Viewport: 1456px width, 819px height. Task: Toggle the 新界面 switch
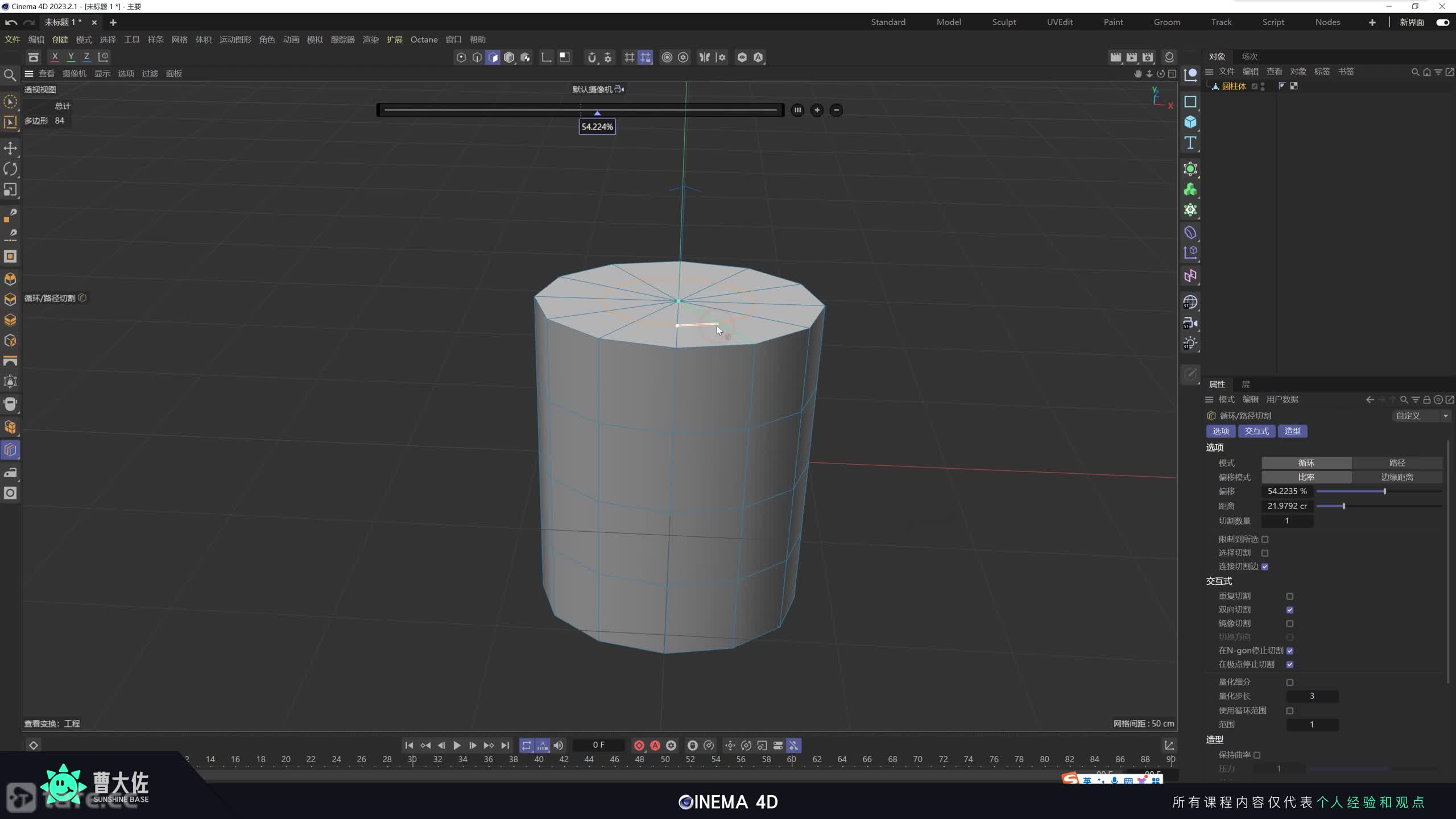1442,22
